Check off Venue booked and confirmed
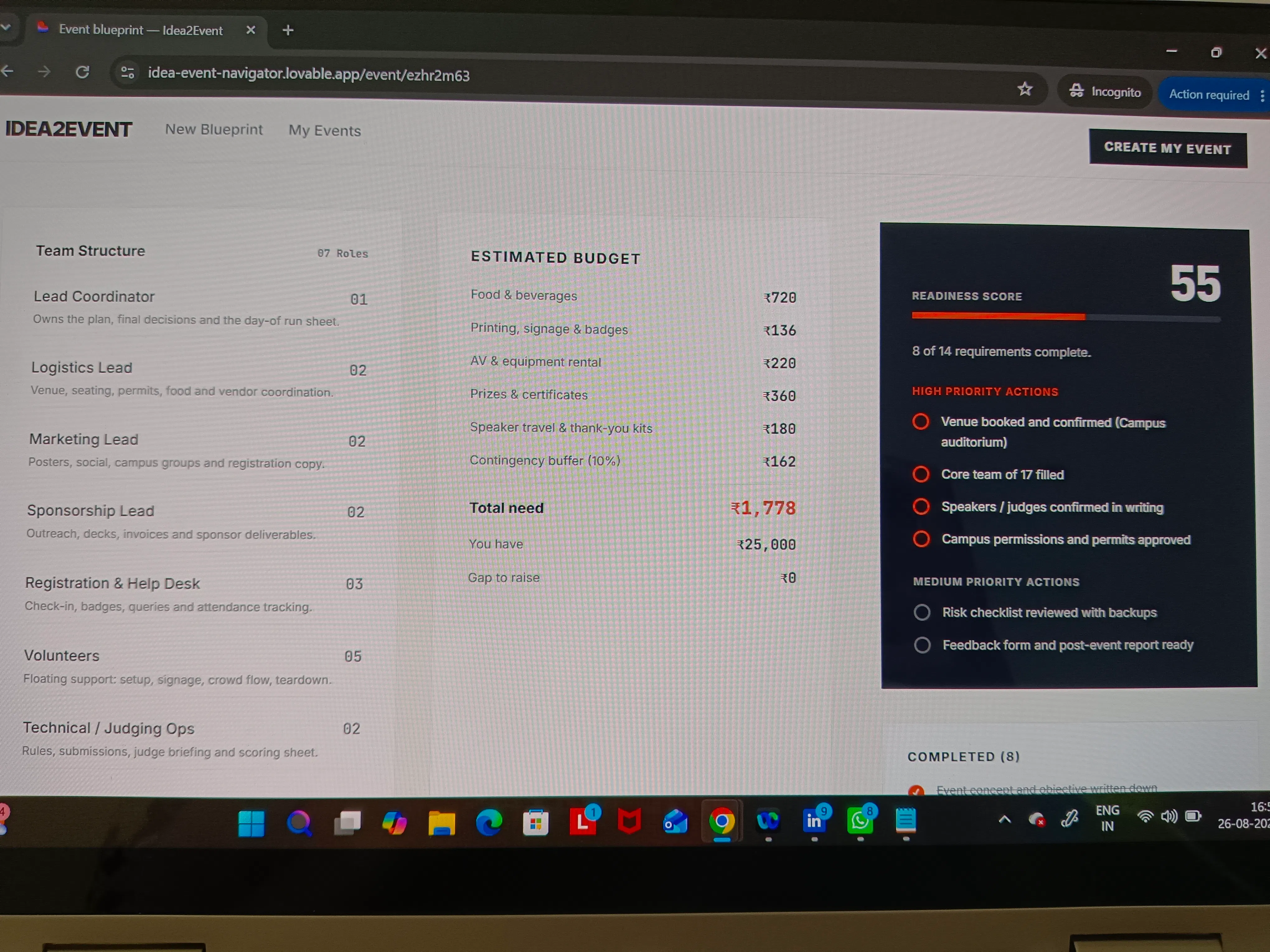The width and height of the screenshot is (1270, 952). click(920, 422)
